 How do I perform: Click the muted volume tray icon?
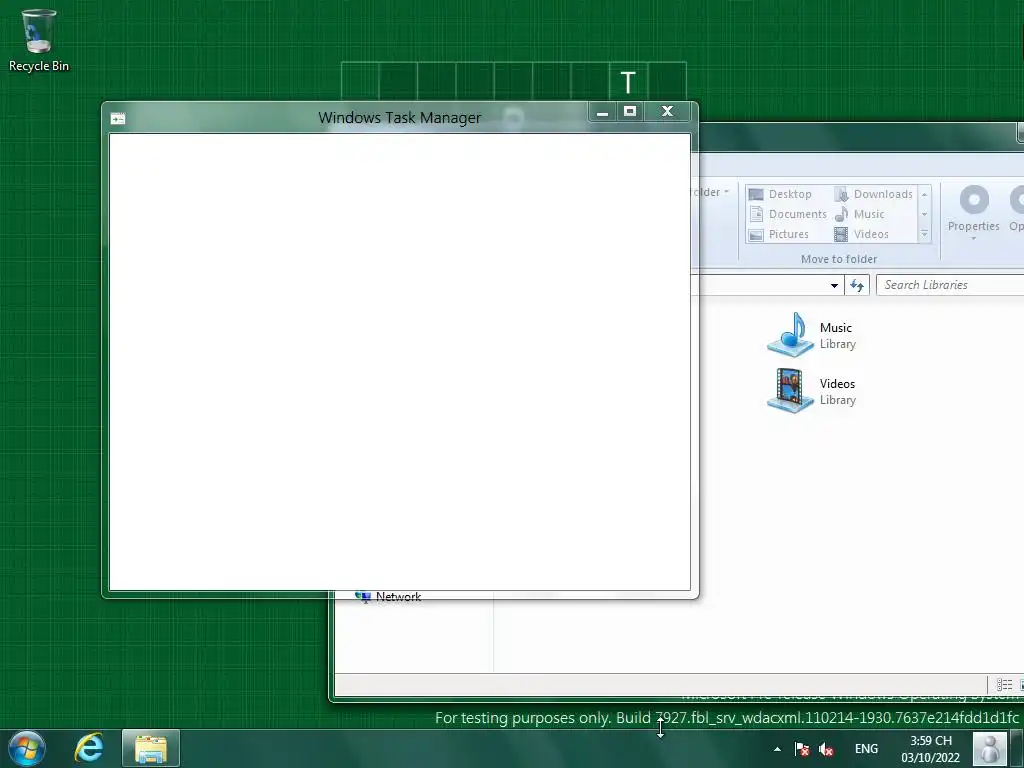pos(825,749)
